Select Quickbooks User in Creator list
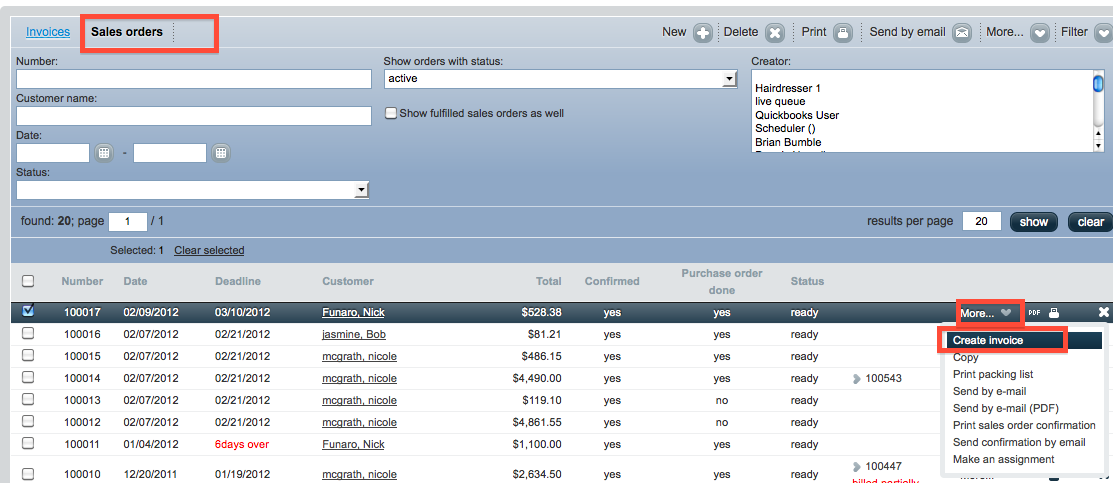 click(797, 115)
